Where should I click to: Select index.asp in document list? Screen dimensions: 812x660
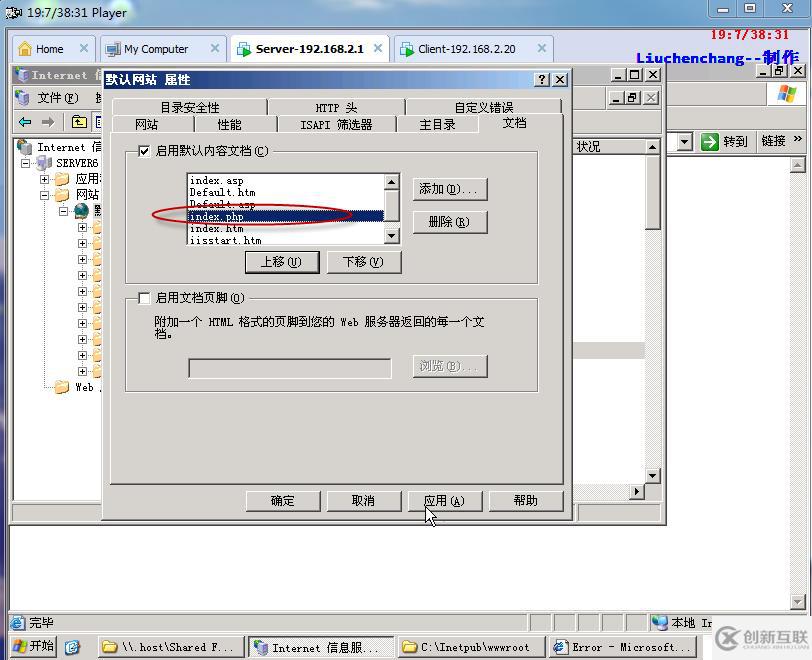(286, 180)
